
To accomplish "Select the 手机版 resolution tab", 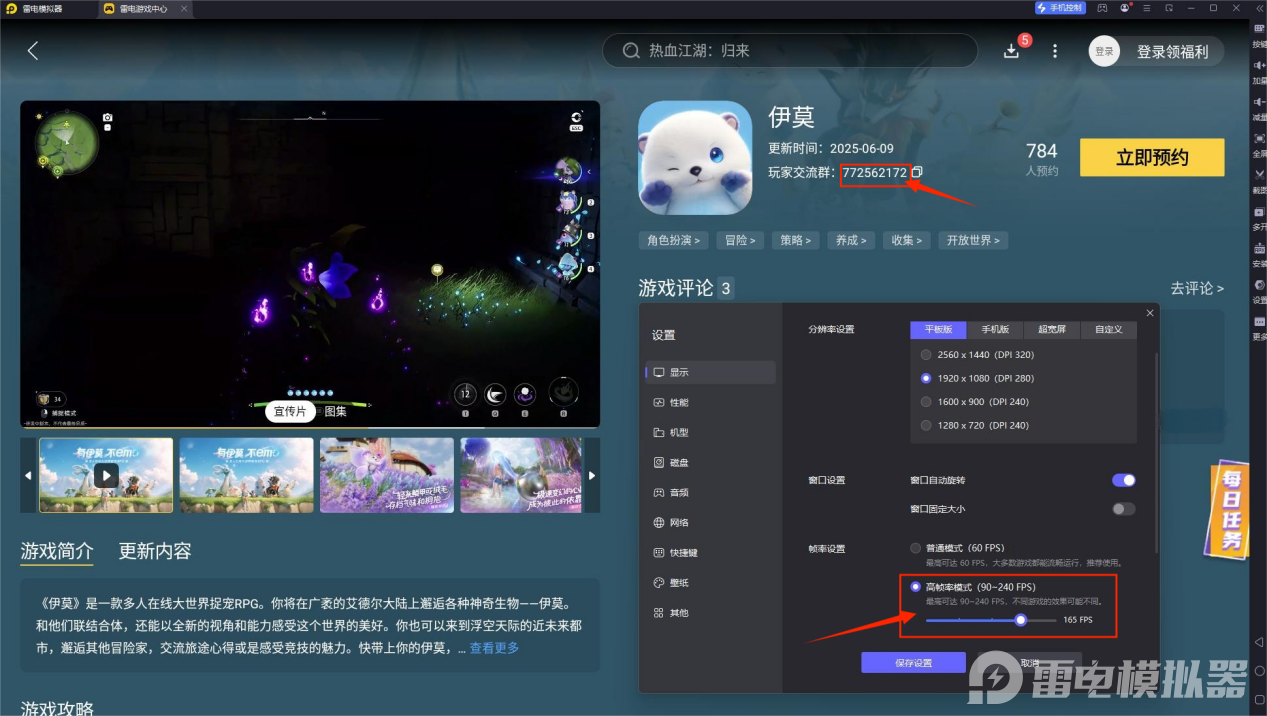I will click(995, 330).
